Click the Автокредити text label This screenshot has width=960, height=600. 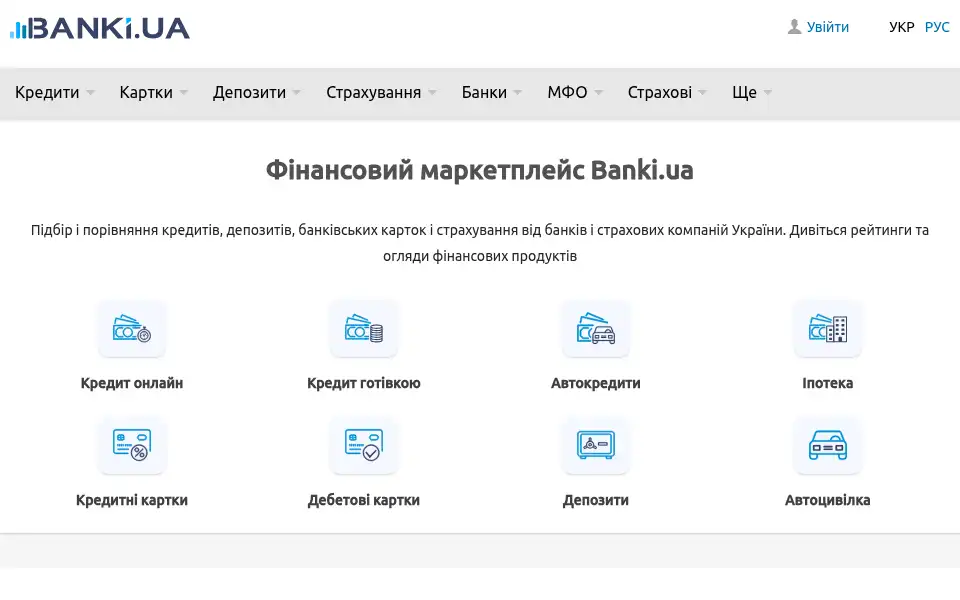click(596, 383)
